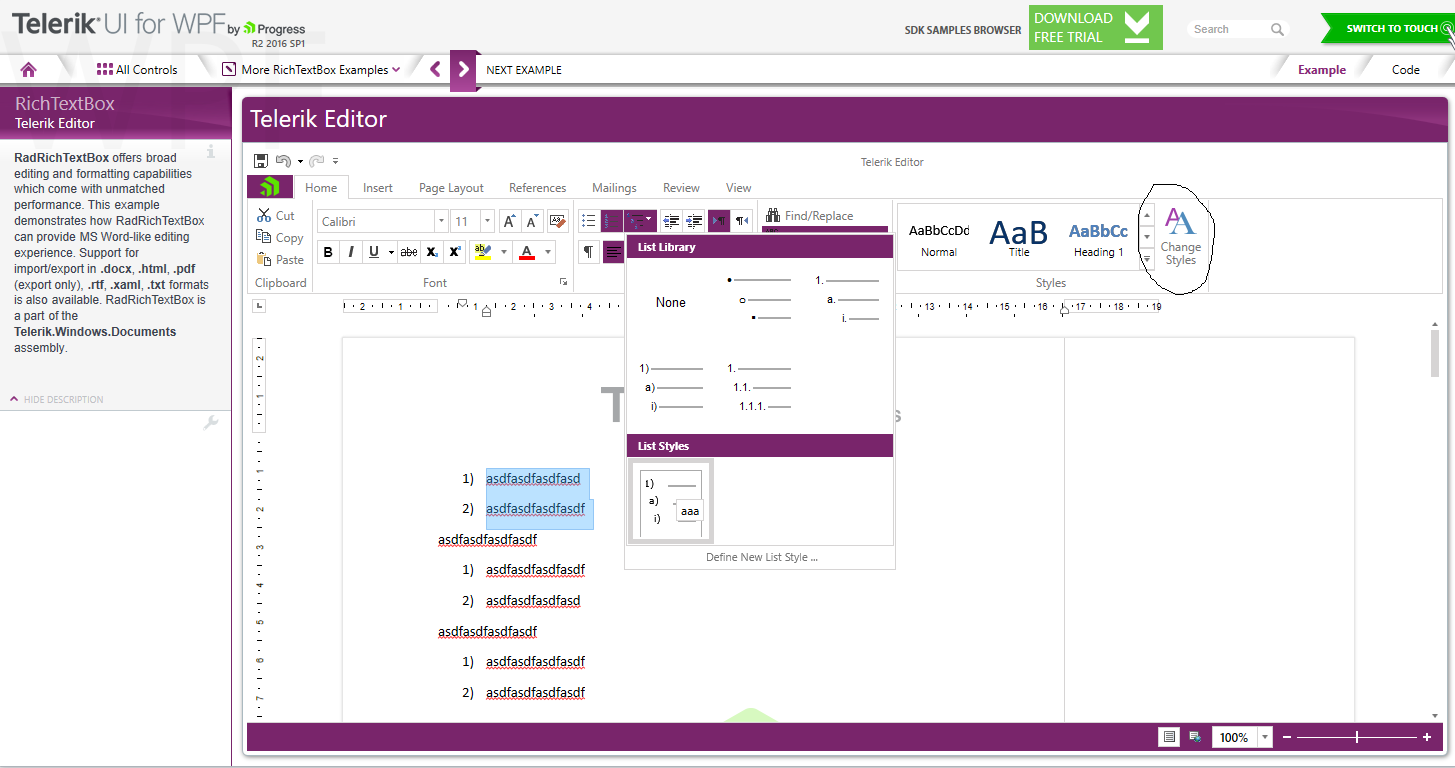The width and height of the screenshot is (1455, 768).
Task: Click the numbered list icon
Action: click(x=612, y=221)
